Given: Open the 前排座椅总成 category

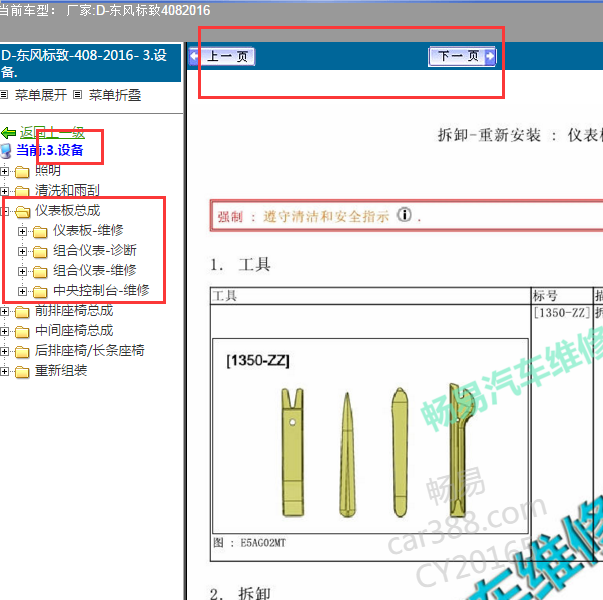Looking at the screenshot, I should [x=74, y=310].
